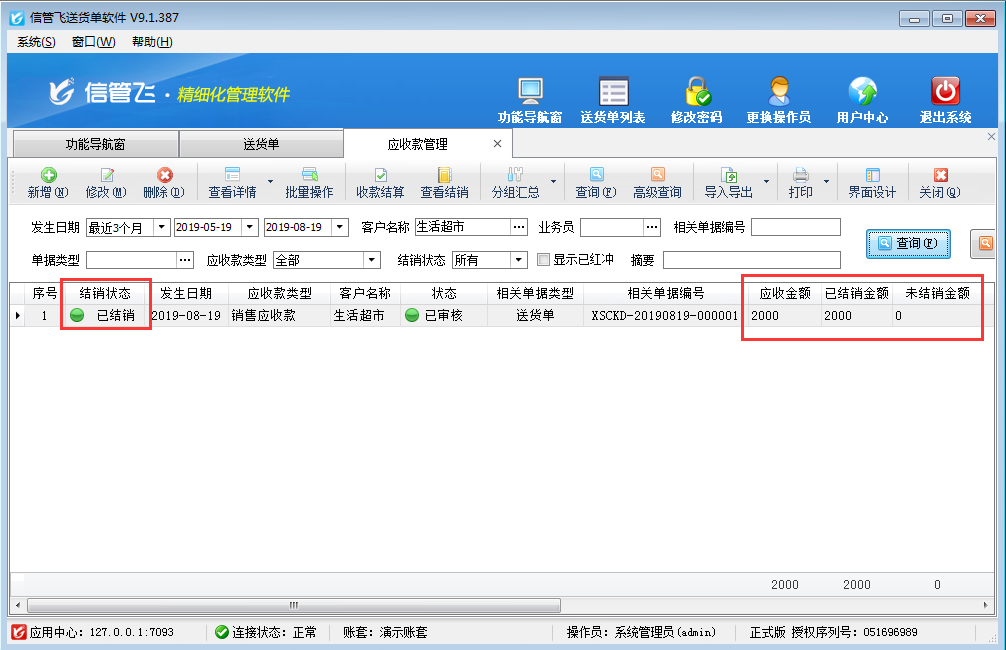Viewport: 1006px width, 650px height.
Task: Switch to the 送货单 tab
Action: pyautogui.click(x=261, y=144)
